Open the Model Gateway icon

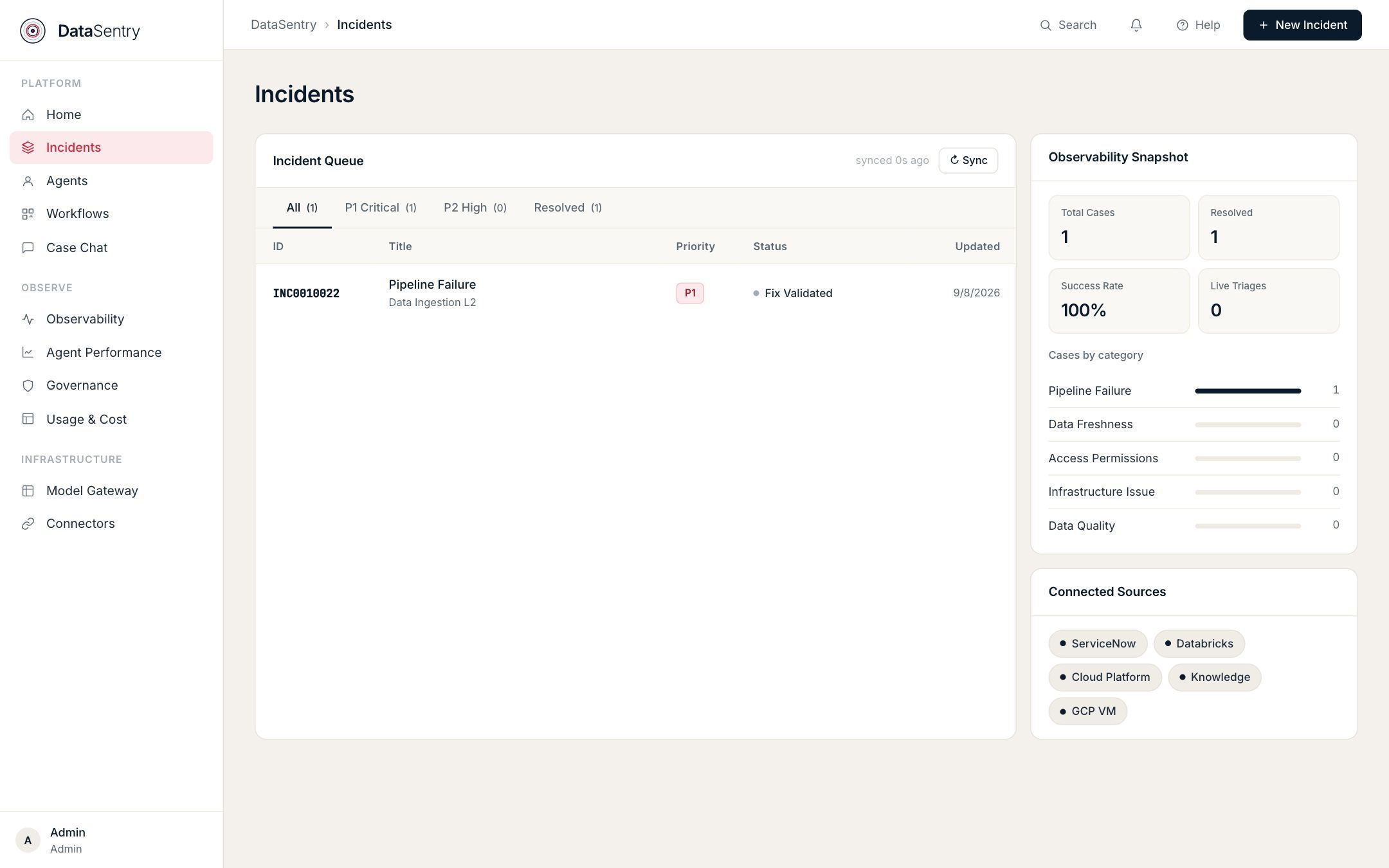[x=28, y=491]
